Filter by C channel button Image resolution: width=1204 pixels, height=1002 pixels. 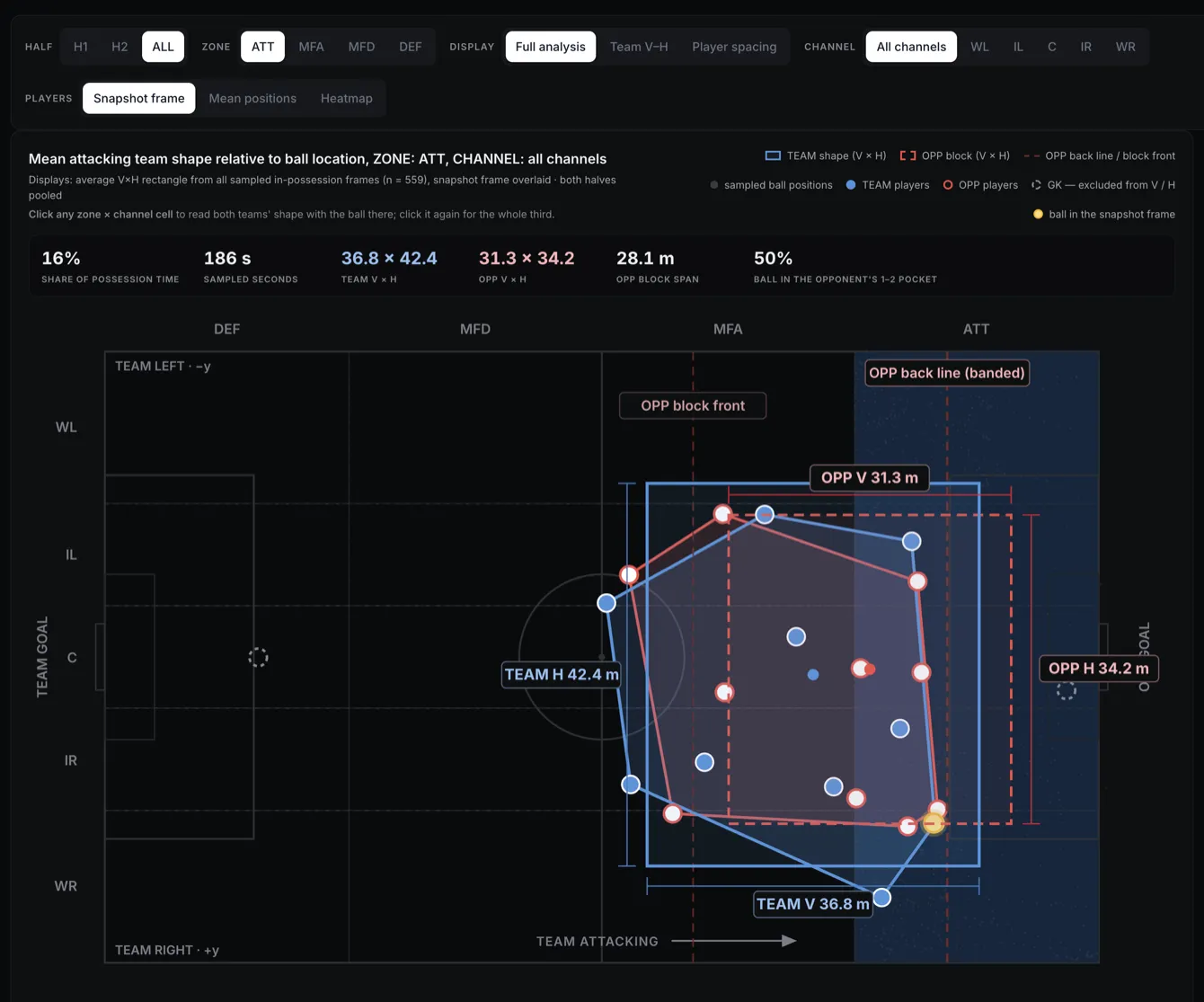(1051, 47)
